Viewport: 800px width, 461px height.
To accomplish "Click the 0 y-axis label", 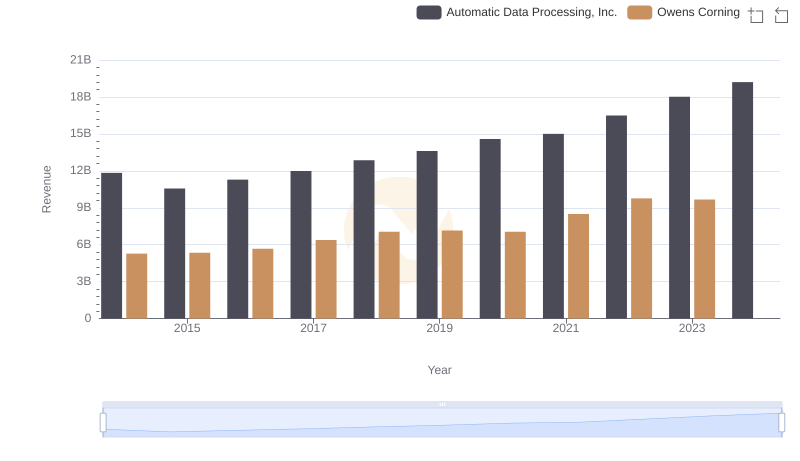I will [88, 318].
